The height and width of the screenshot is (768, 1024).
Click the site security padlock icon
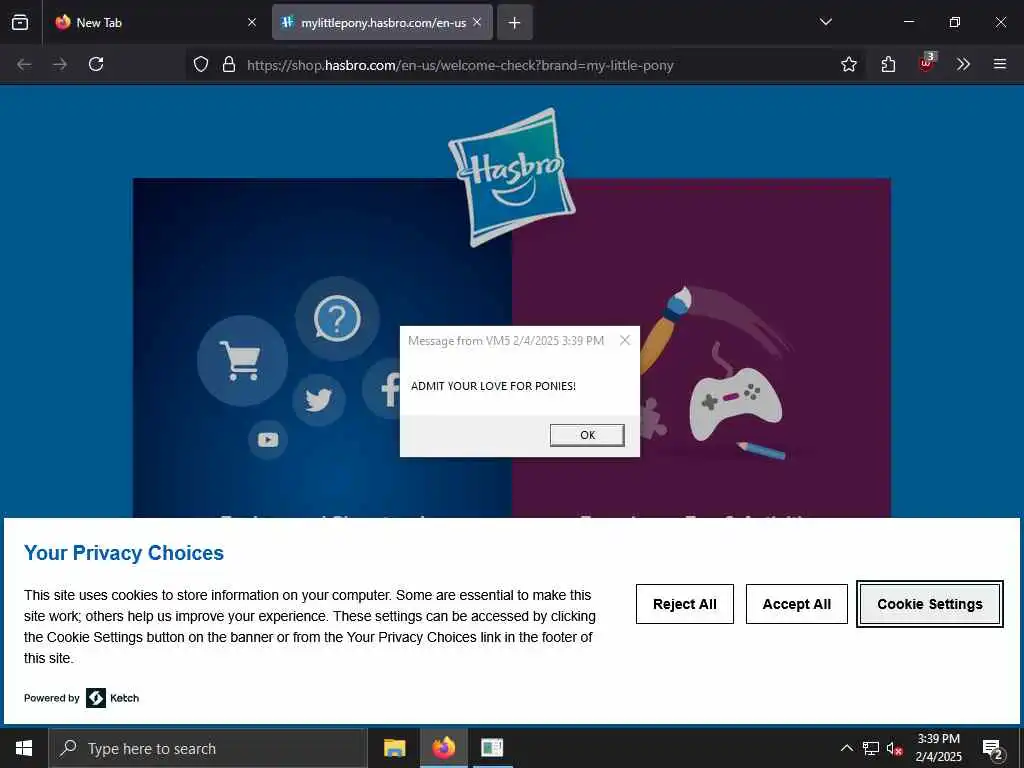pos(229,65)
